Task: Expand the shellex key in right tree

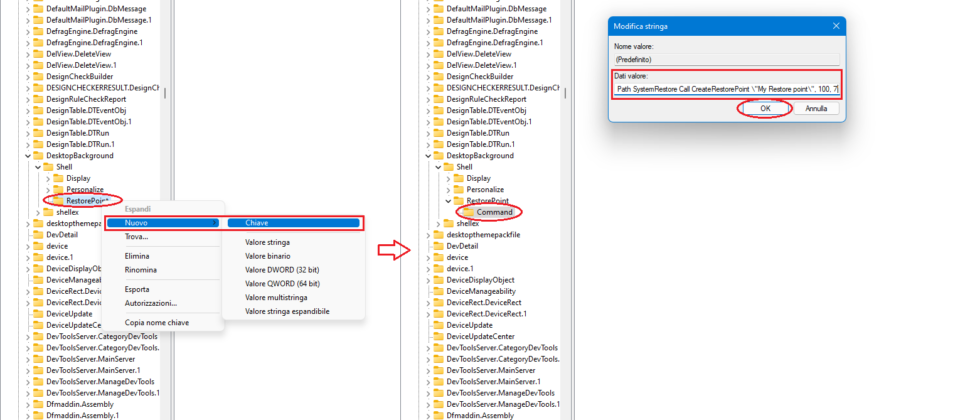Action: (x=438, y=223)
